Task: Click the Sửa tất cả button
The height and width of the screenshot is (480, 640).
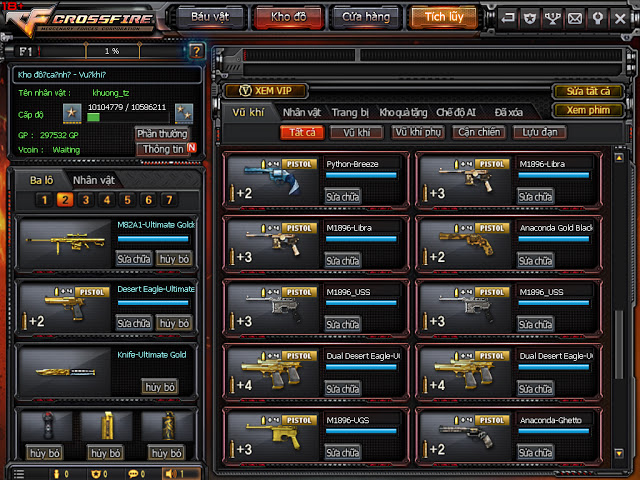Action: (x=588, y=91)
